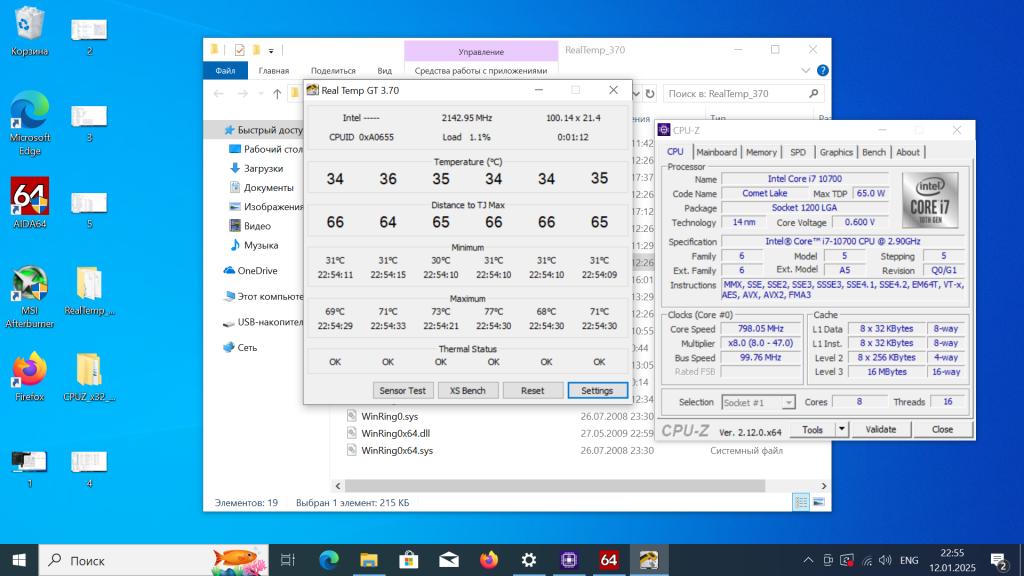The width and height of the screenshot is (1024, 576).
Task: Switch to Real Temp via its taskbar icon
Action: tap(648, 560)
